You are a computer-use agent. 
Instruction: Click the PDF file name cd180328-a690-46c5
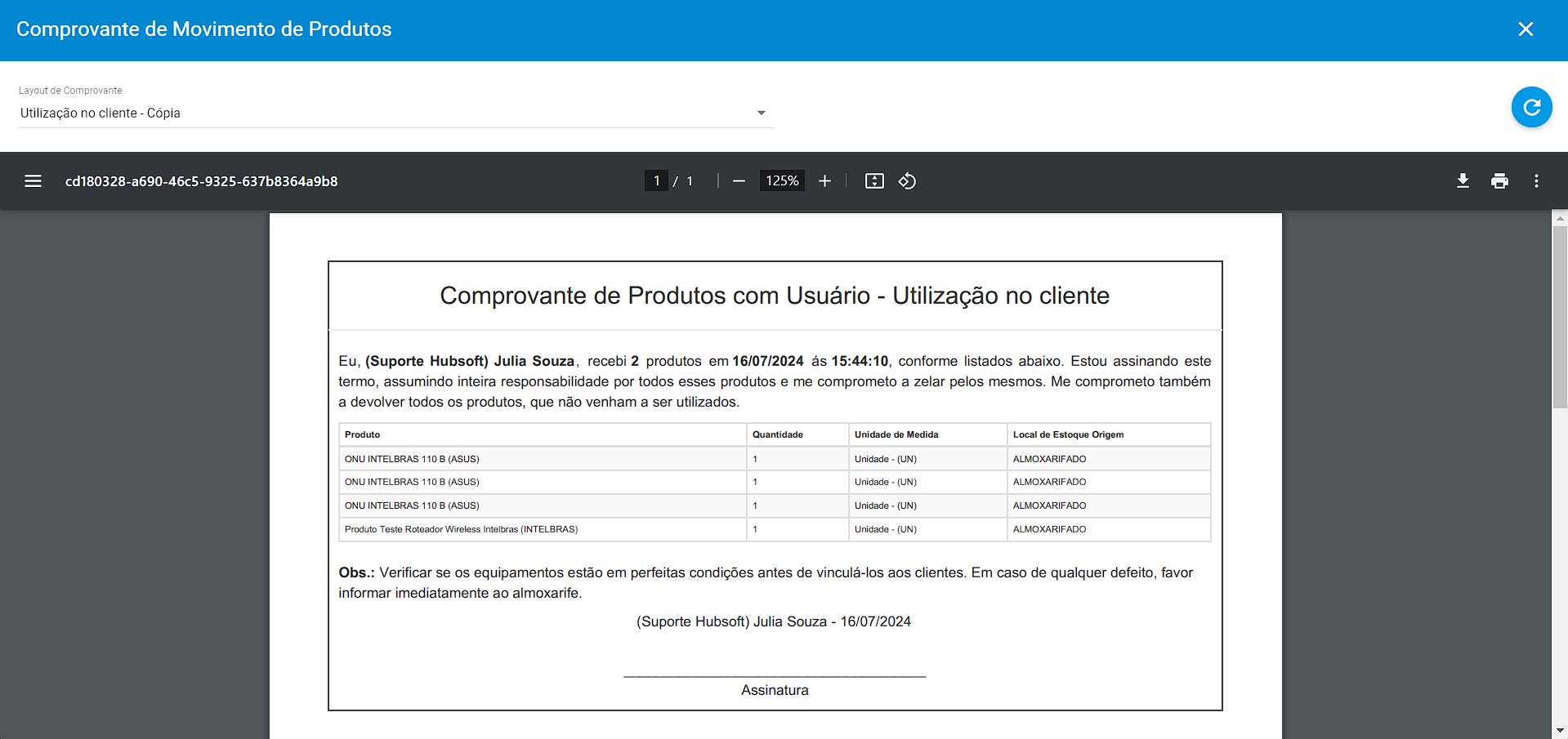(201, 181)
